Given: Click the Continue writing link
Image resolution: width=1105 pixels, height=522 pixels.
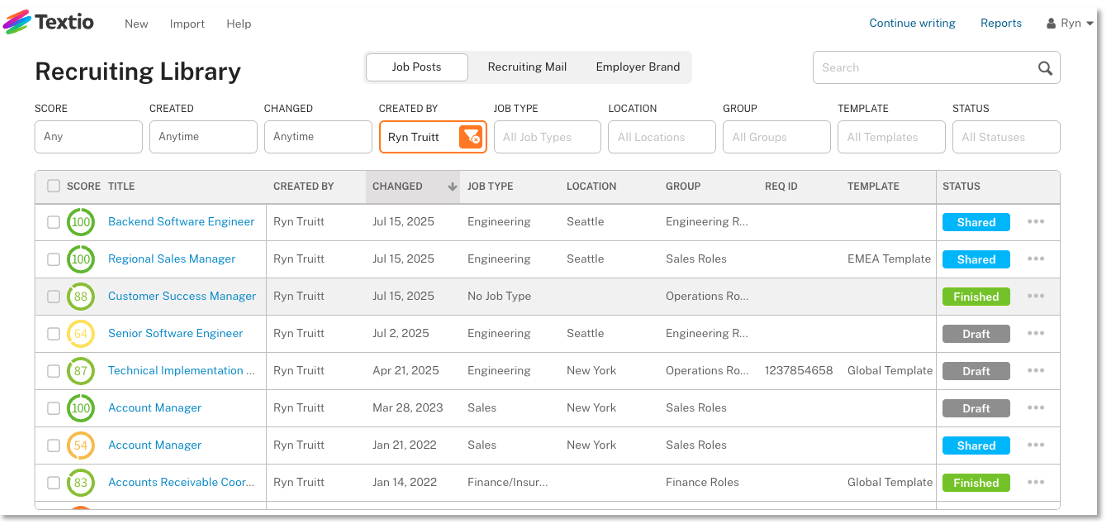Looking at the screenshot, I should click(x=912, y=23).
